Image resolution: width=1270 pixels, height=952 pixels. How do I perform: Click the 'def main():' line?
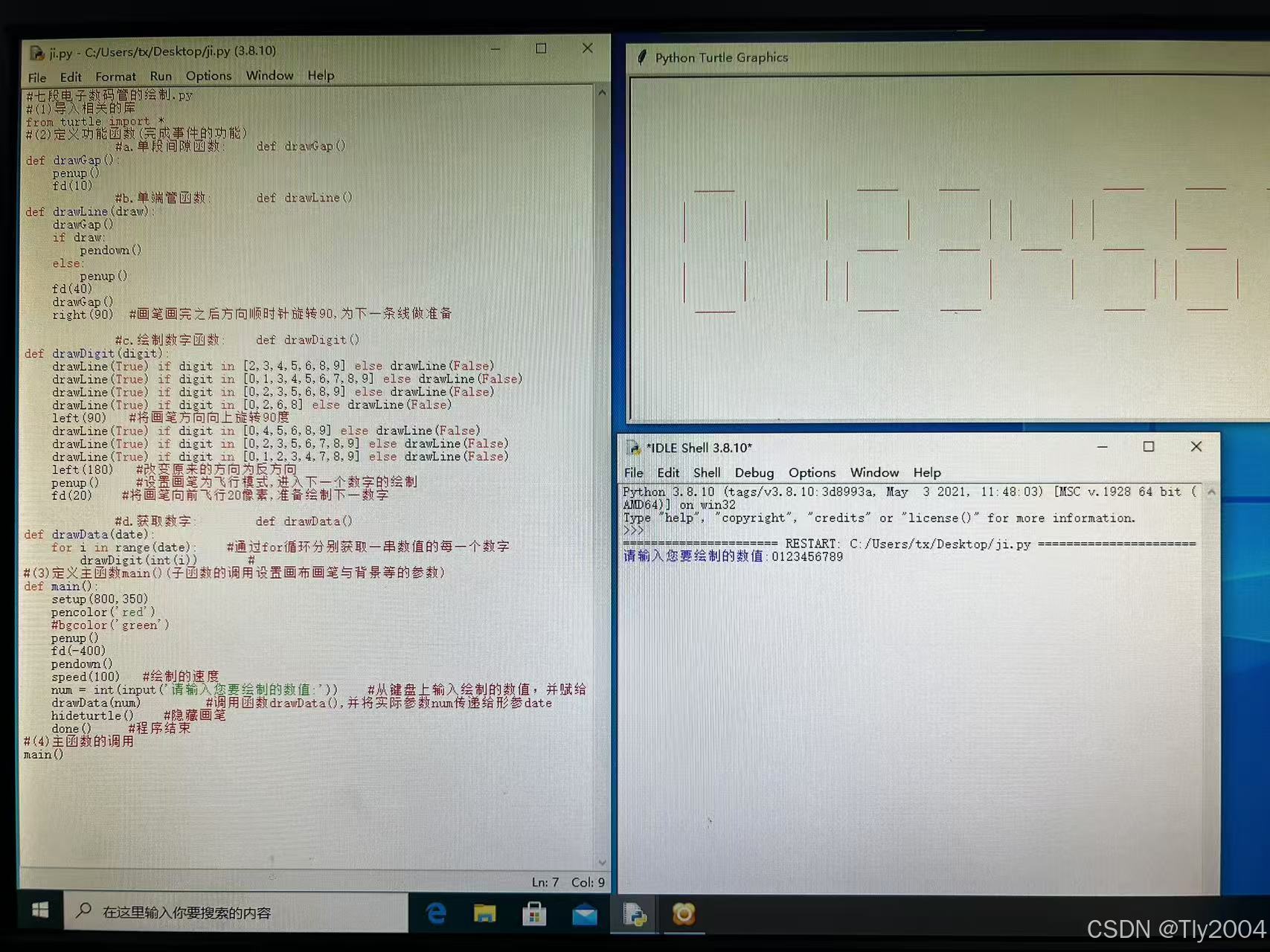60,586
